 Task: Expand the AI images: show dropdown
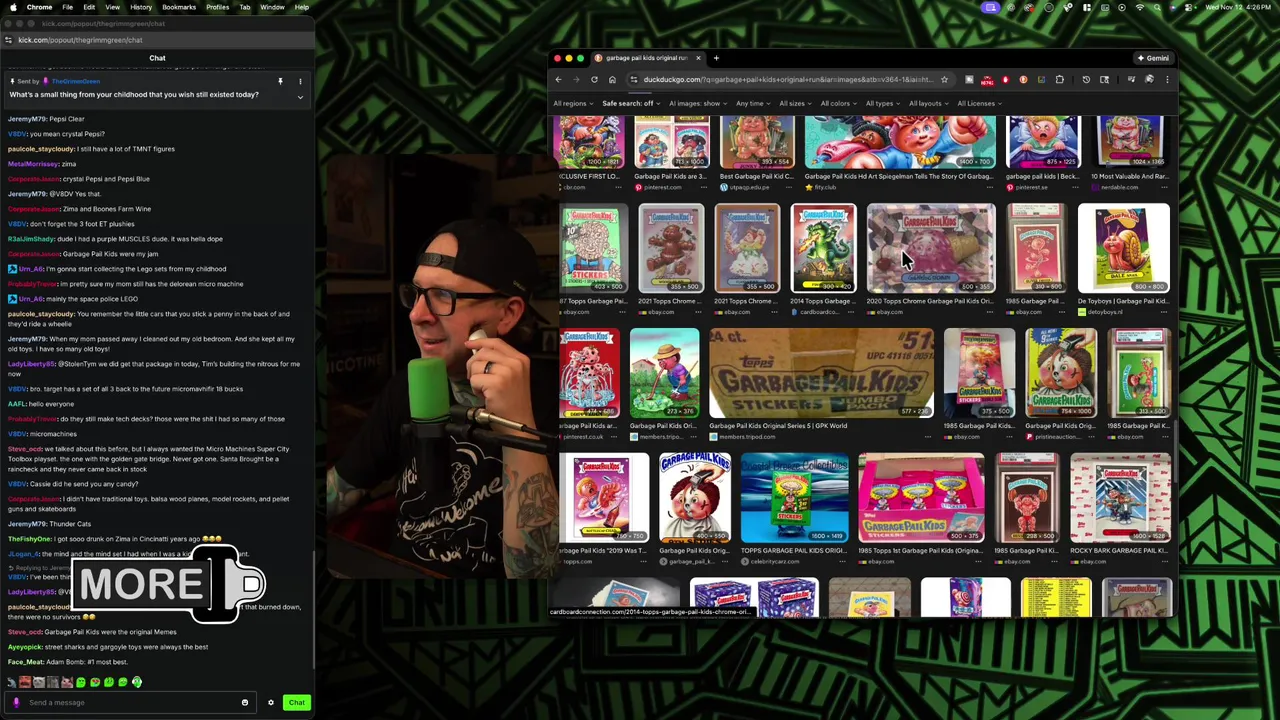(697, 104)
